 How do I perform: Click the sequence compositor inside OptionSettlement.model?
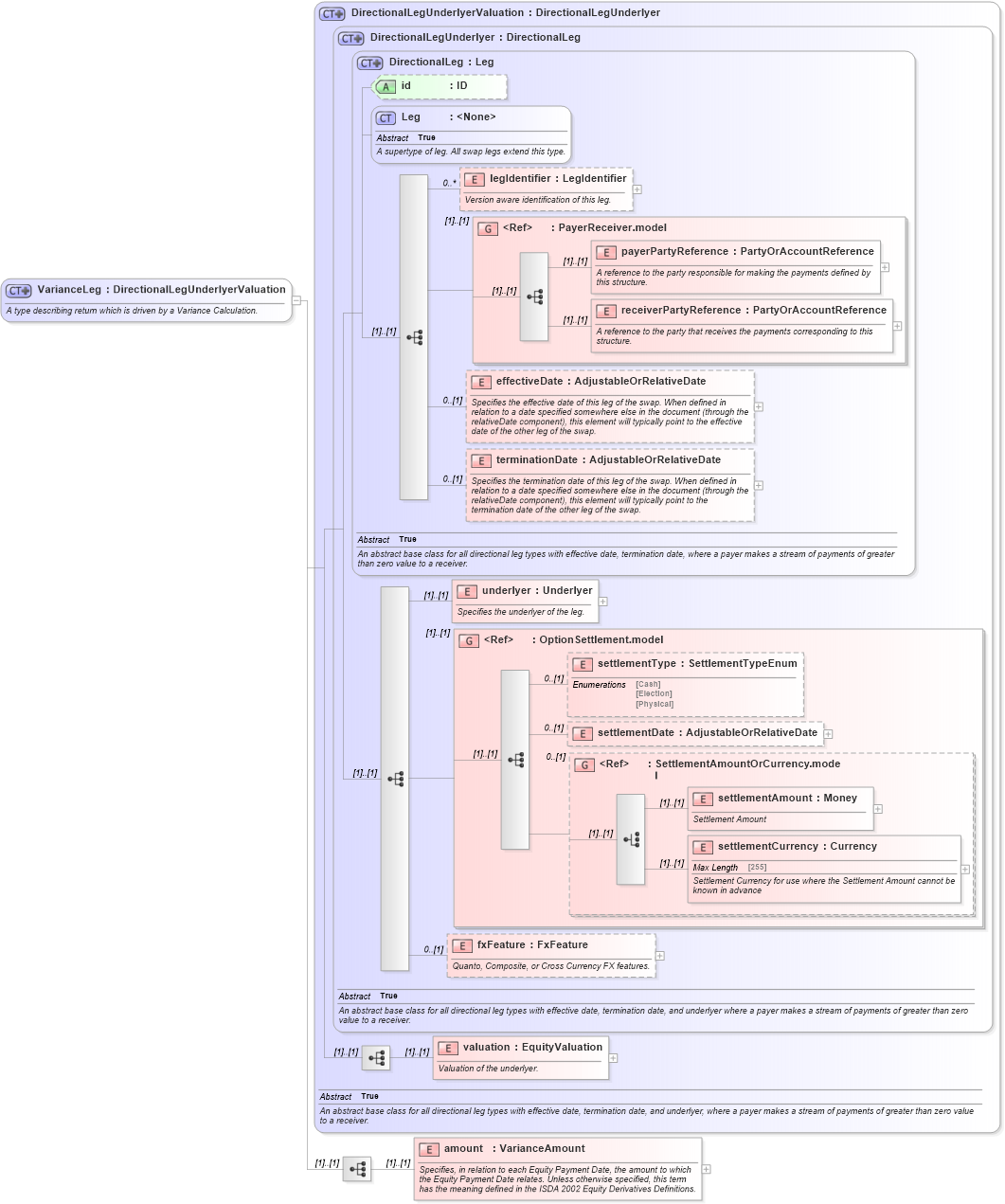point(515,760)
